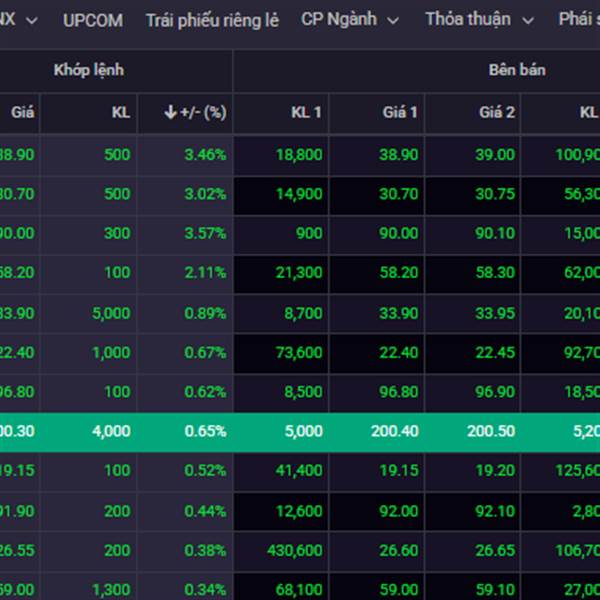Open the partially visible Phái s tab
600x600 pixels.
tap(578, 20)
